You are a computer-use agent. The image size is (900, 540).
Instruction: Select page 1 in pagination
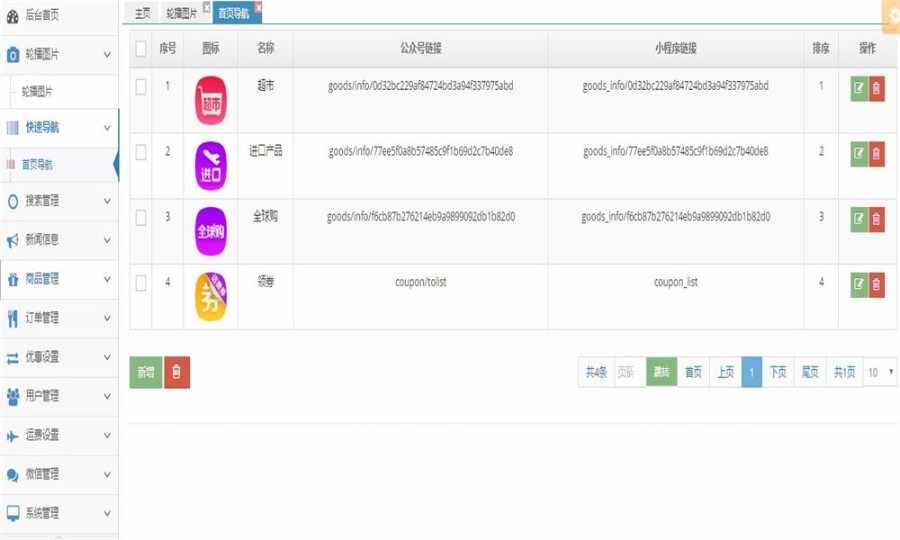point(751,372)
